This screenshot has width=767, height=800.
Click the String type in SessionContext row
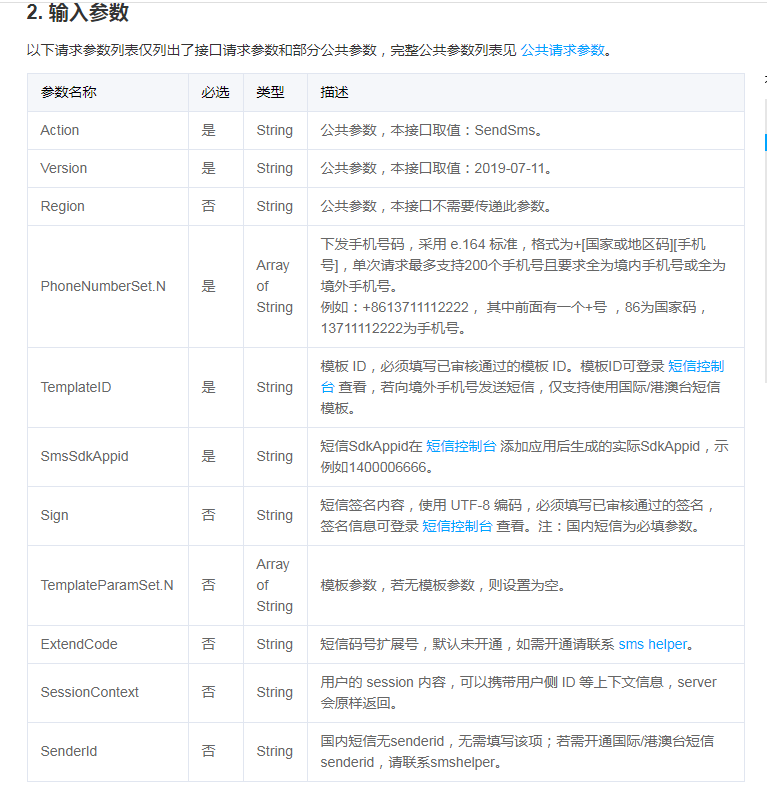point(275,692)
